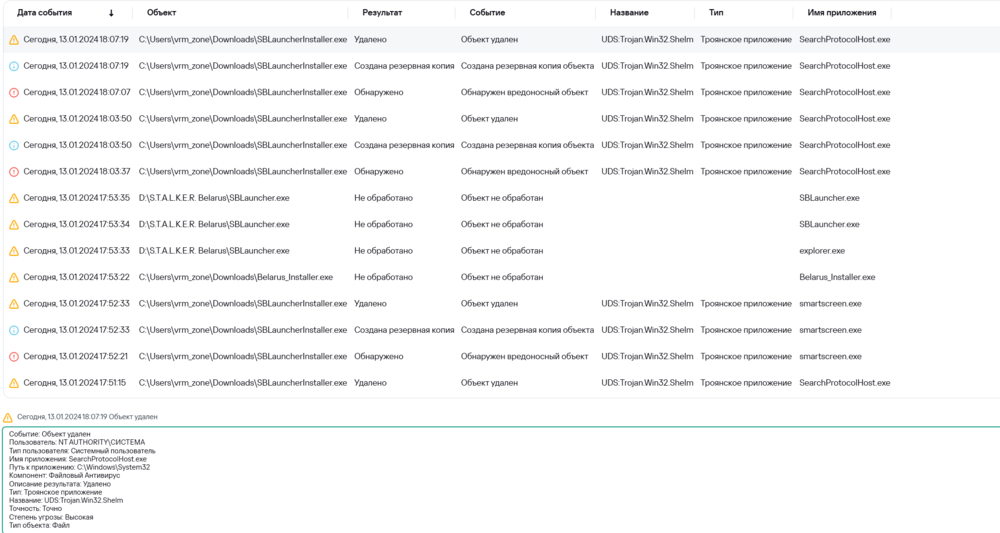Click details line 'Точность: Точно'
Image resolution: width=1000 pixels, height=533 pixels.
coord(36,509)
